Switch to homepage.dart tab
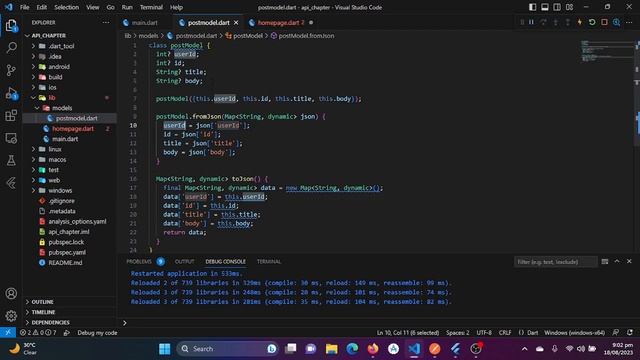 click(x=281, y=23)
